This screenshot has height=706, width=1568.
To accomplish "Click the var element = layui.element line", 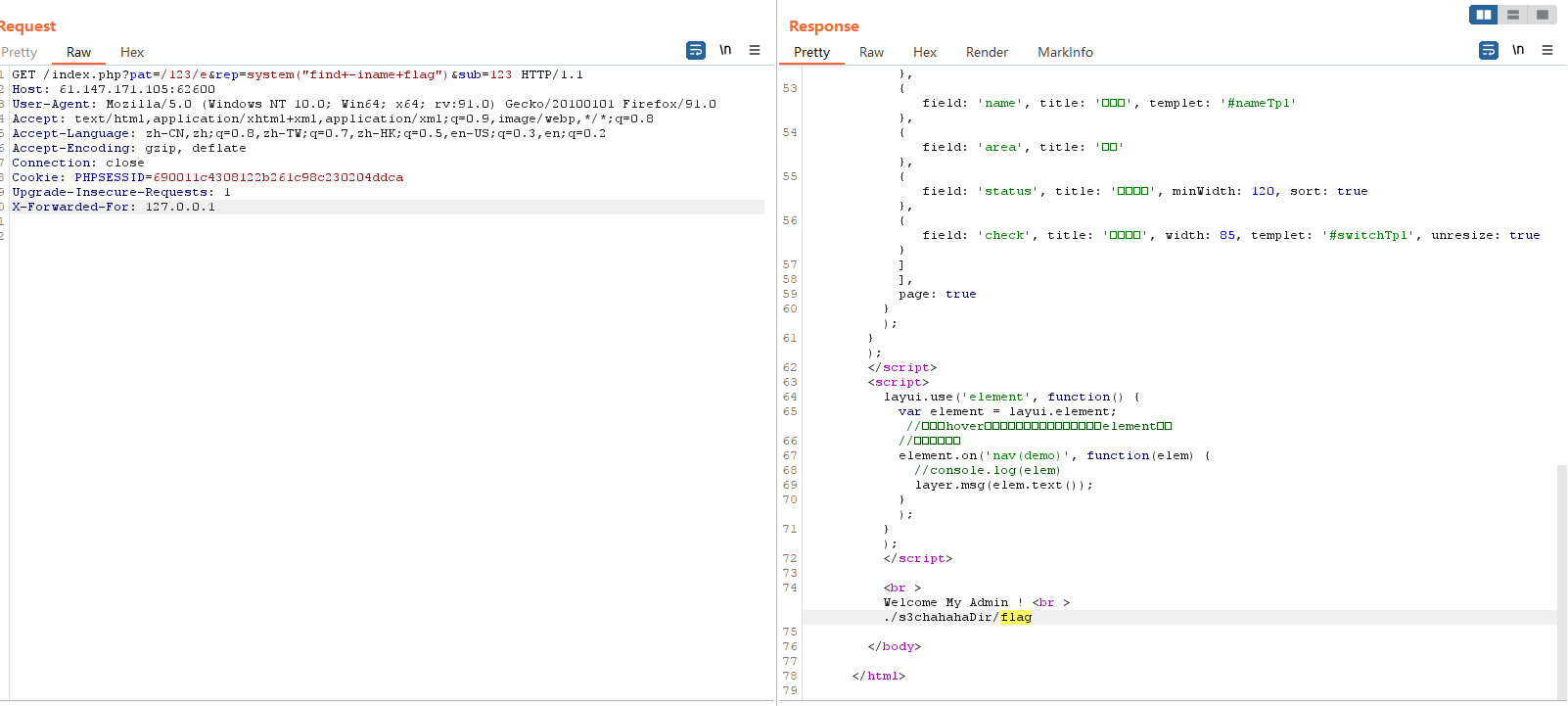I will pos(1008,411).
